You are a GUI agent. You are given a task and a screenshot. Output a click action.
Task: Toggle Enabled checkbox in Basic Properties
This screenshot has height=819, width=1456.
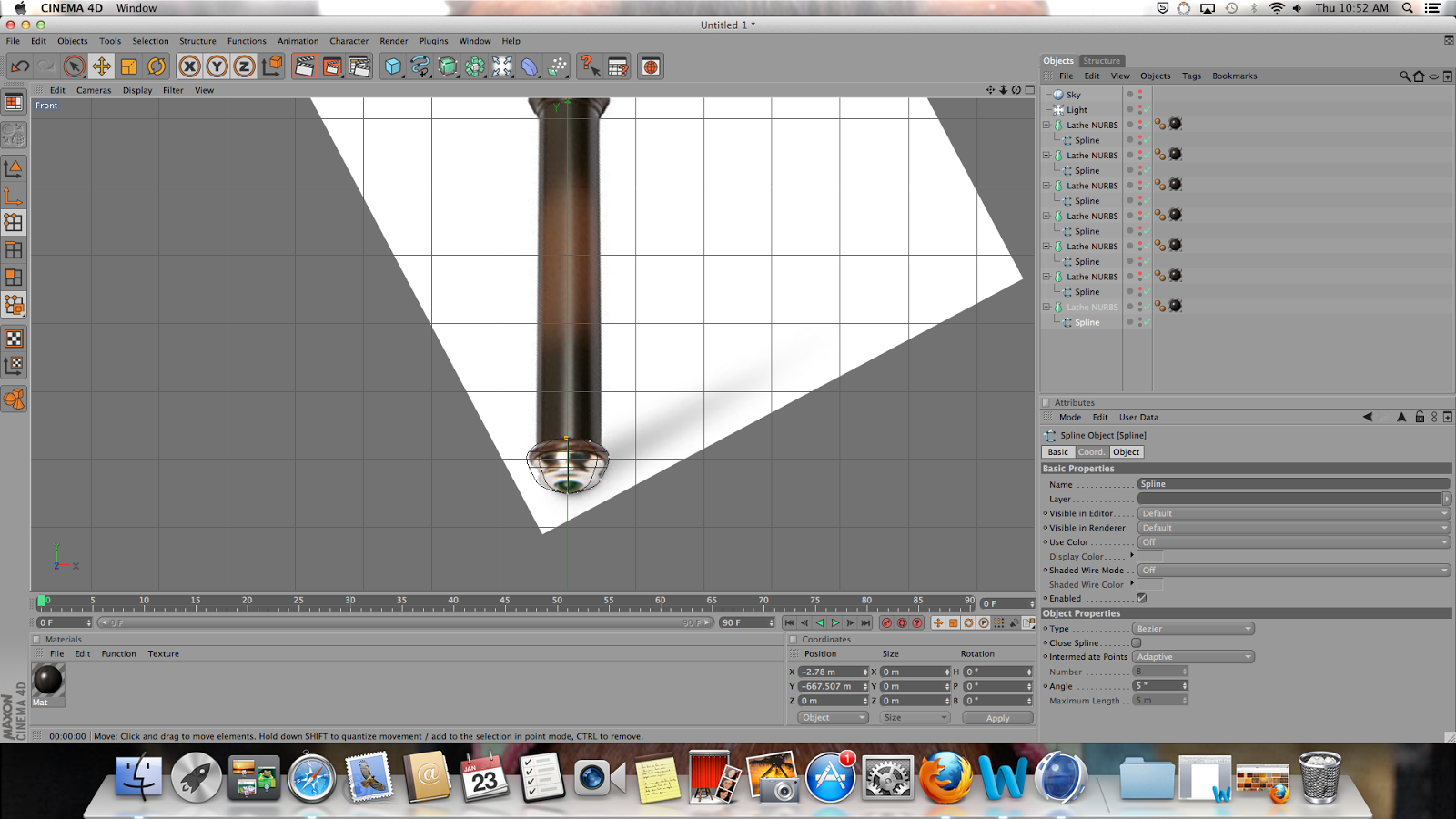pyautogui.click(x=1141, y=598)
